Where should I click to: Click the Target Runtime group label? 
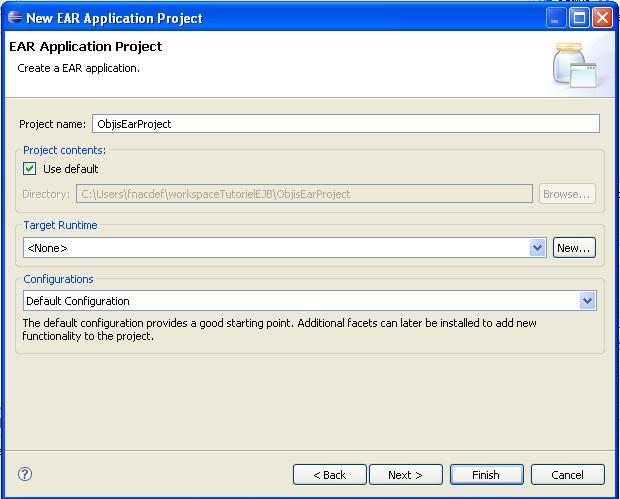coord(60,225)
